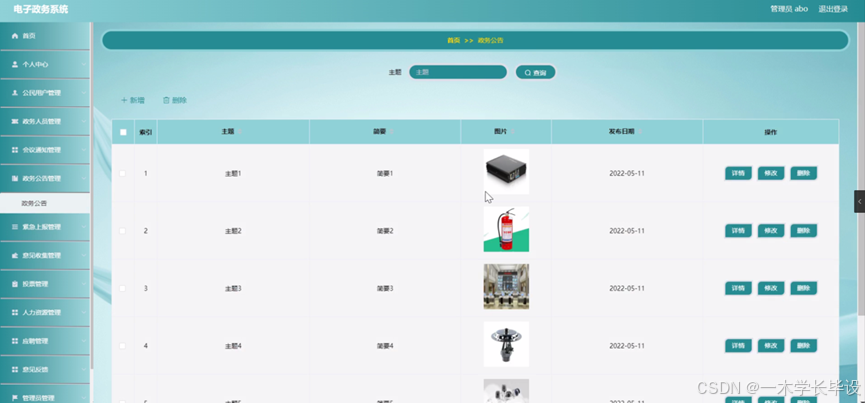The height and width of the screenshot is (403, 865).
Task: Click the icon next to 投票管理
Action: click(15, 284)
